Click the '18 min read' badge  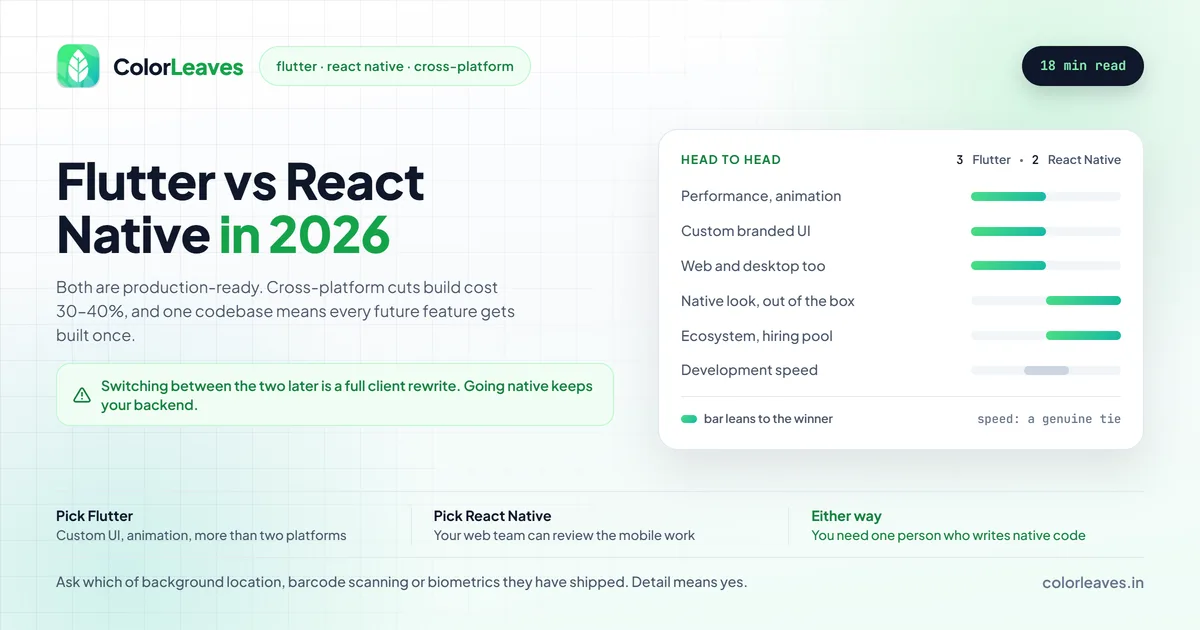pos(1083,66)
